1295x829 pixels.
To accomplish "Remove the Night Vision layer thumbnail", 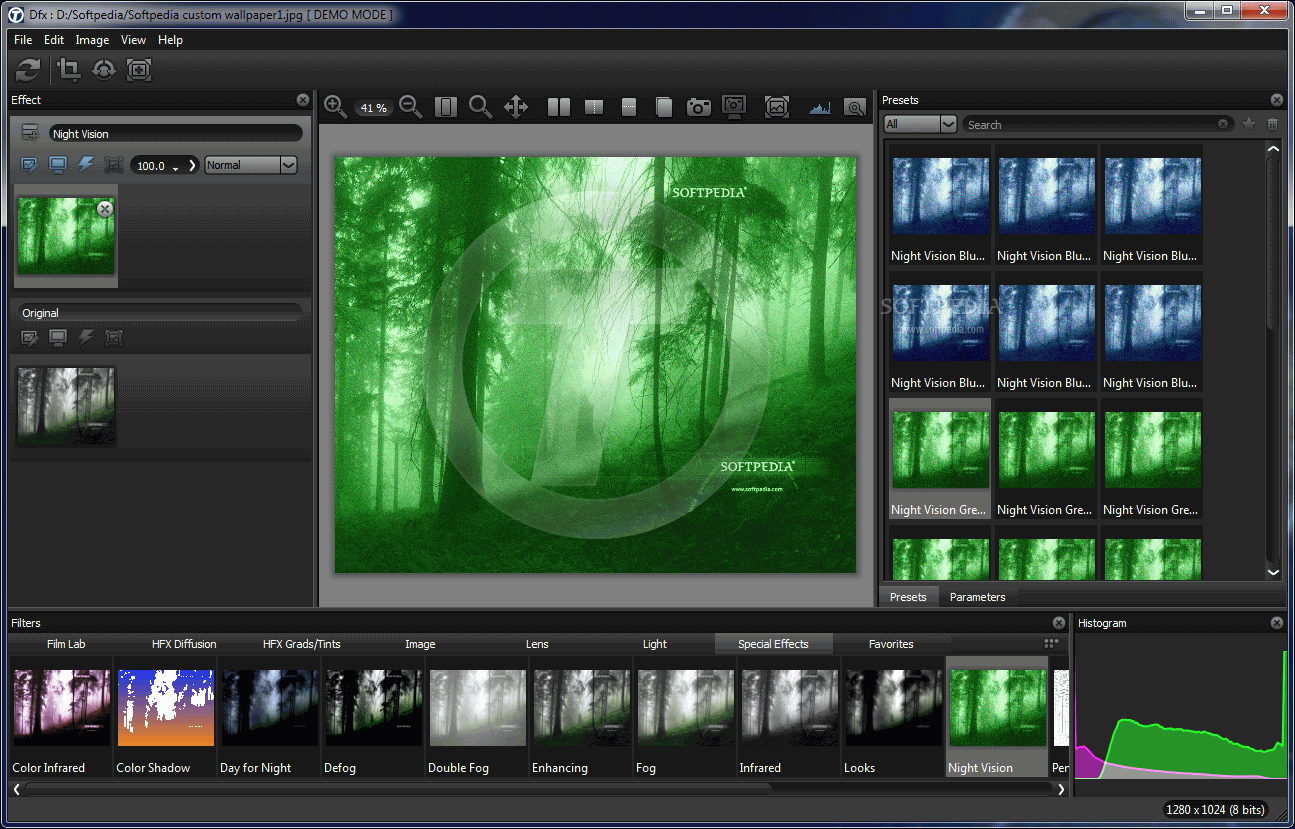I will pyautogui.click(x=105, y=208).
